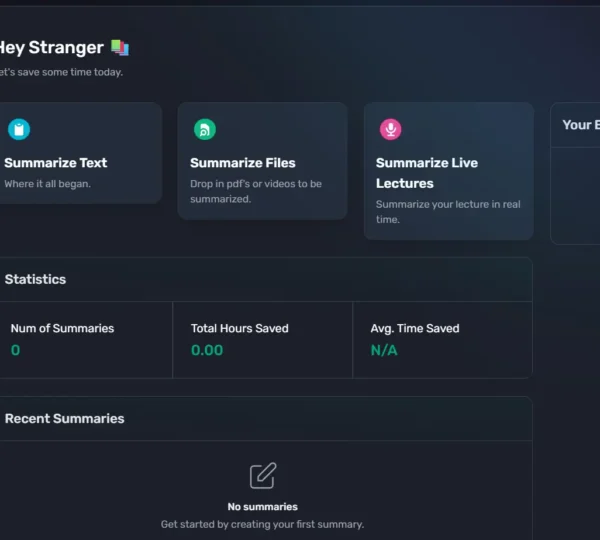Click the Recent Summaries section header

(65, 418)
